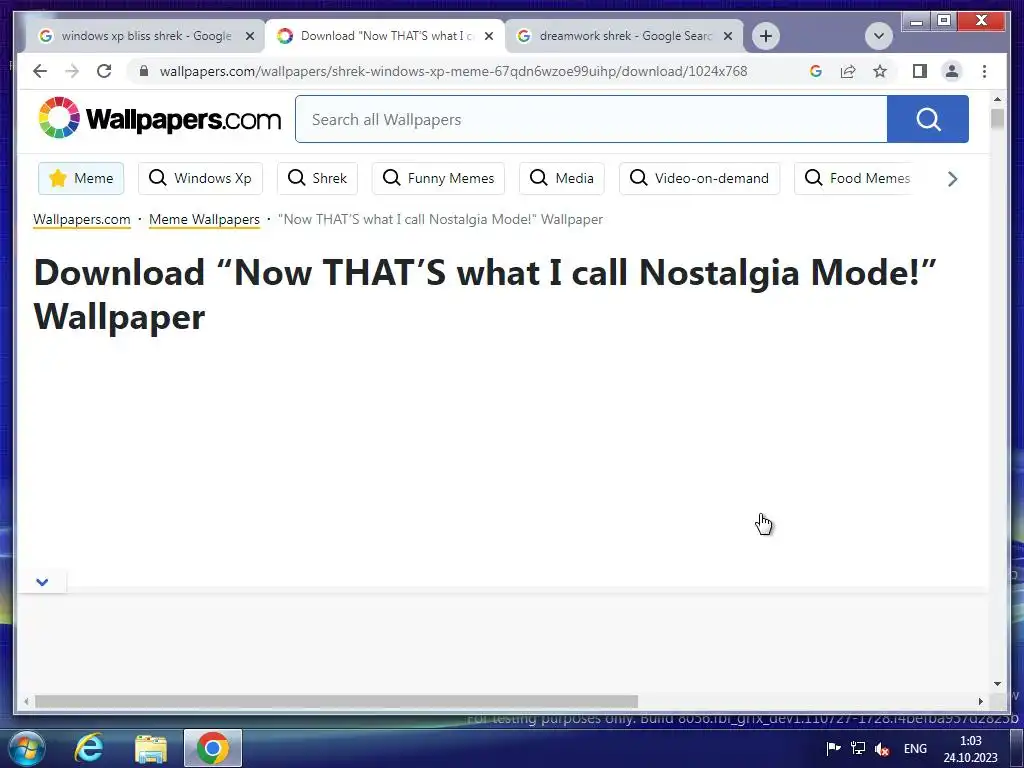Click the Download wallpaper page heading
The width and height of the screenshot is (1024, 768).
coord(485,294)
